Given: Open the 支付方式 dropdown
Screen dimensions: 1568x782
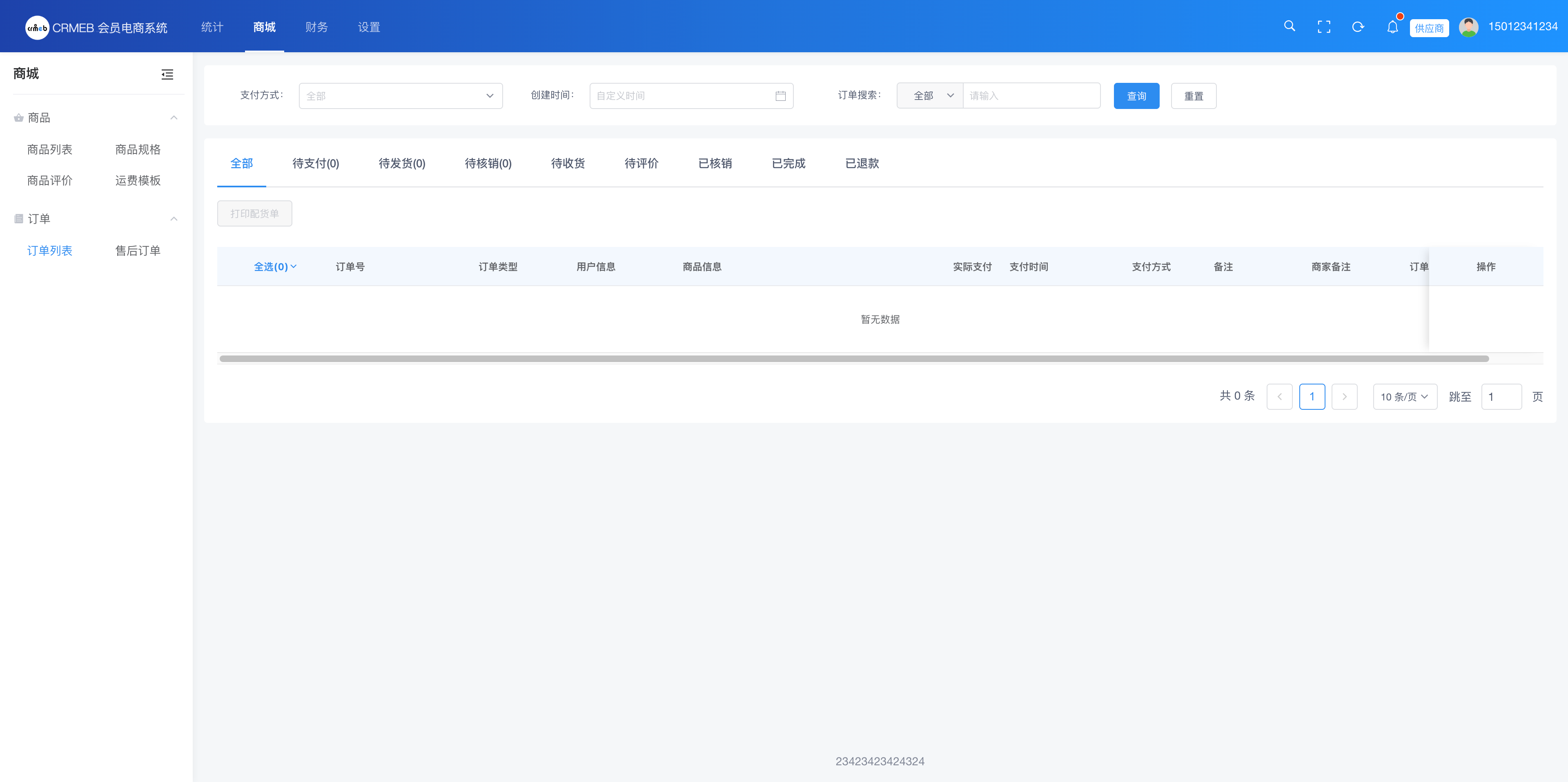Looking at the screenshot, I should click(401, 96).
